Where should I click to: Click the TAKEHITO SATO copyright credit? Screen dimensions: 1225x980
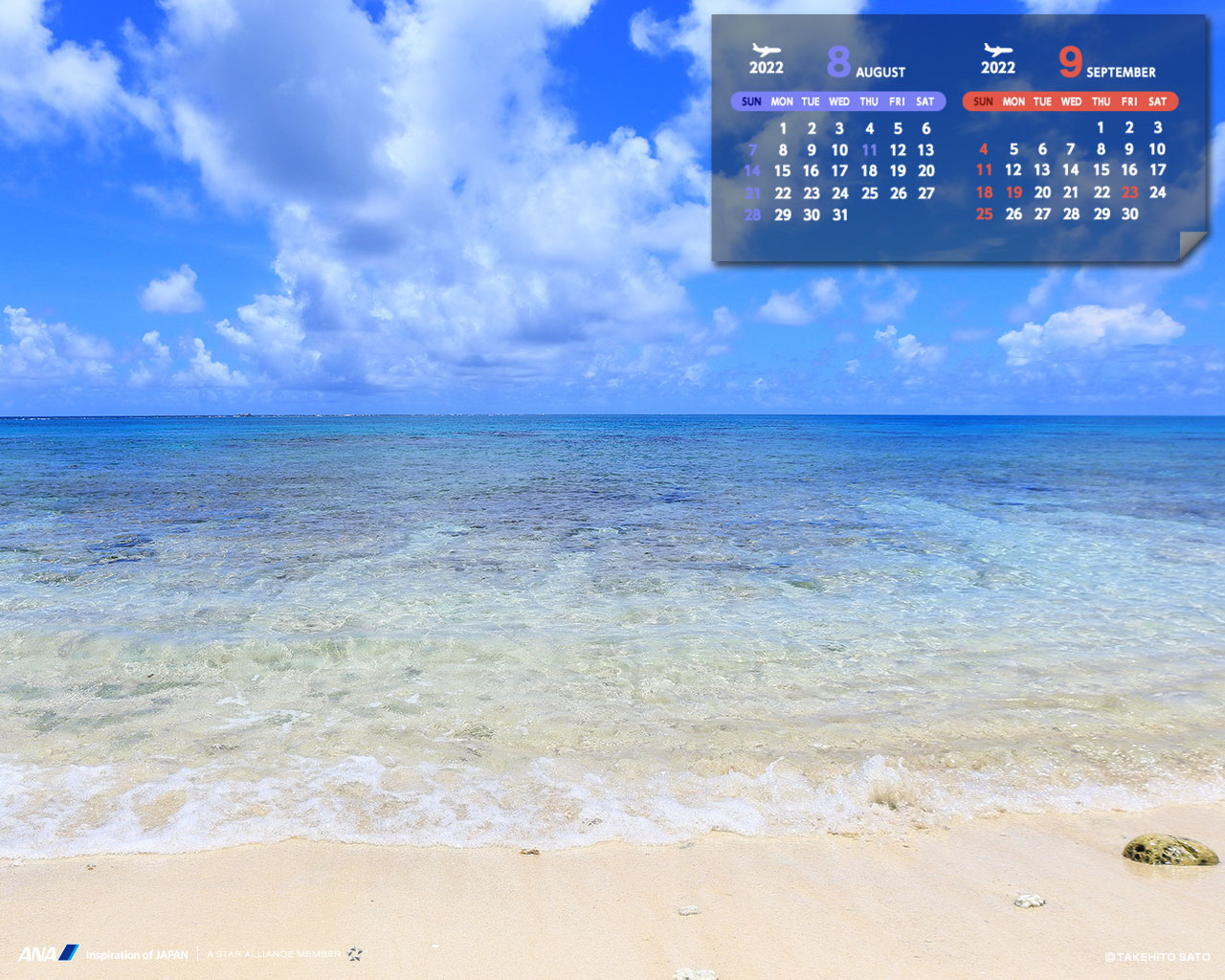click(x=1157, y=957)
